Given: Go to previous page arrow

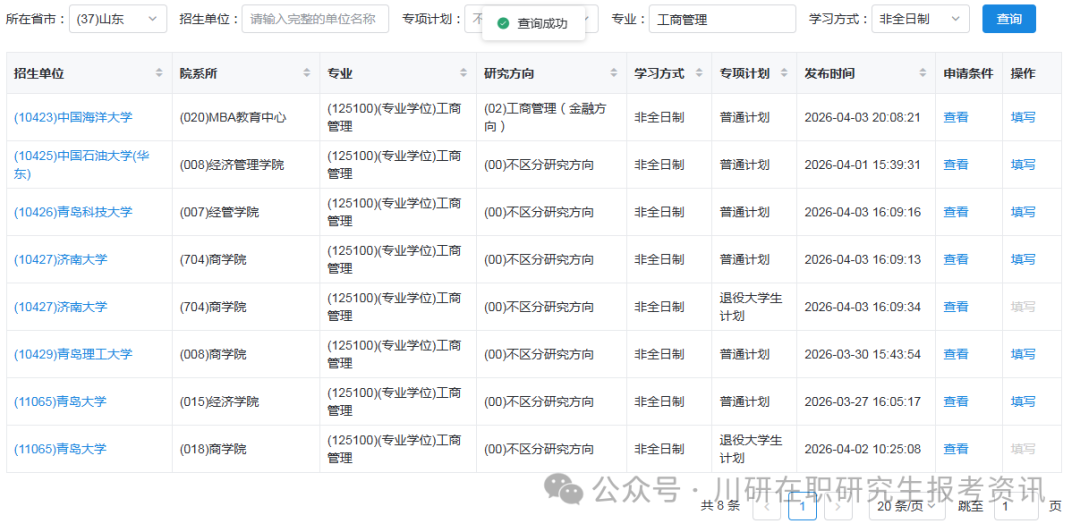Looking at the screenshot, I should tap(767, 507).
